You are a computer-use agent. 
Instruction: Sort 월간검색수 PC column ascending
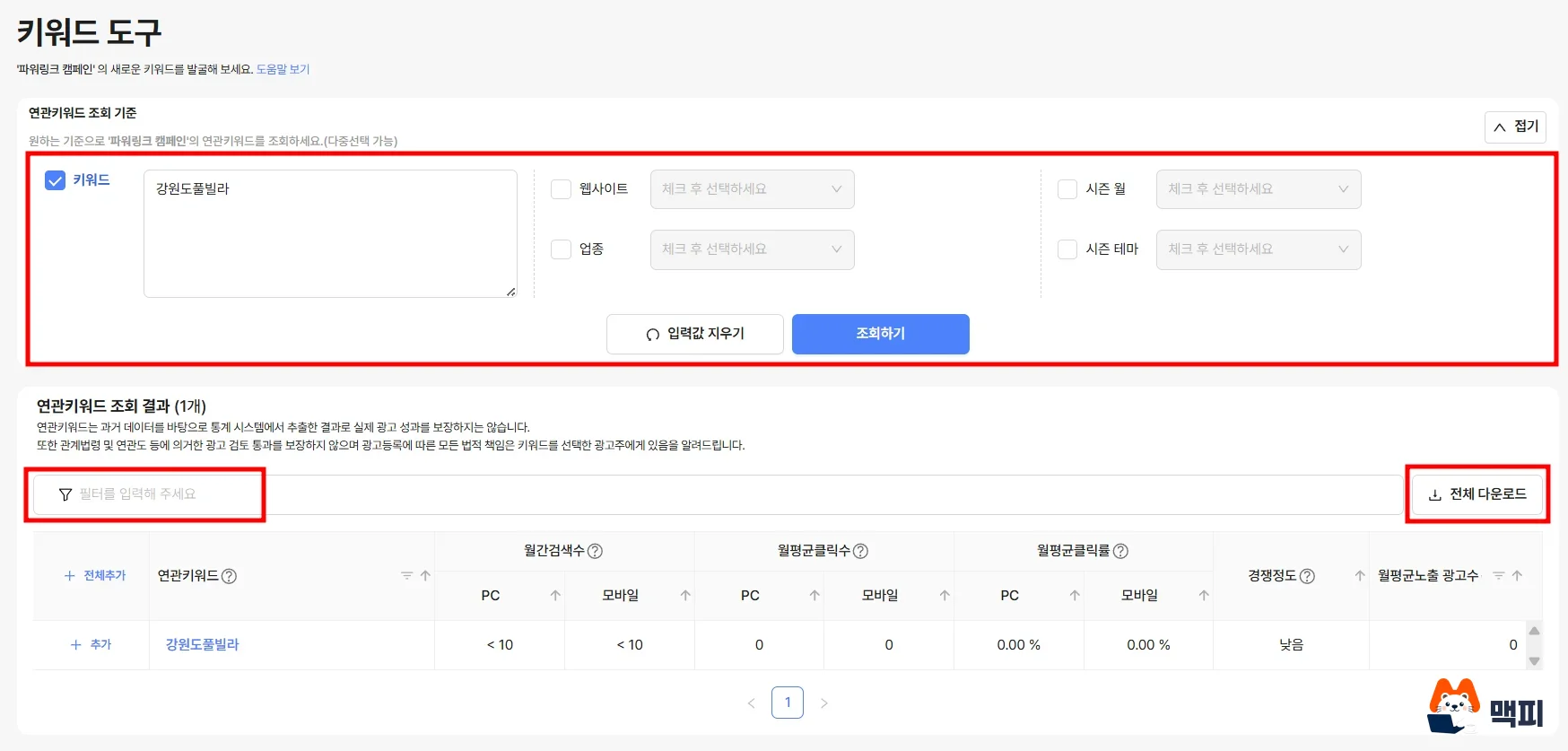[555, 596]
